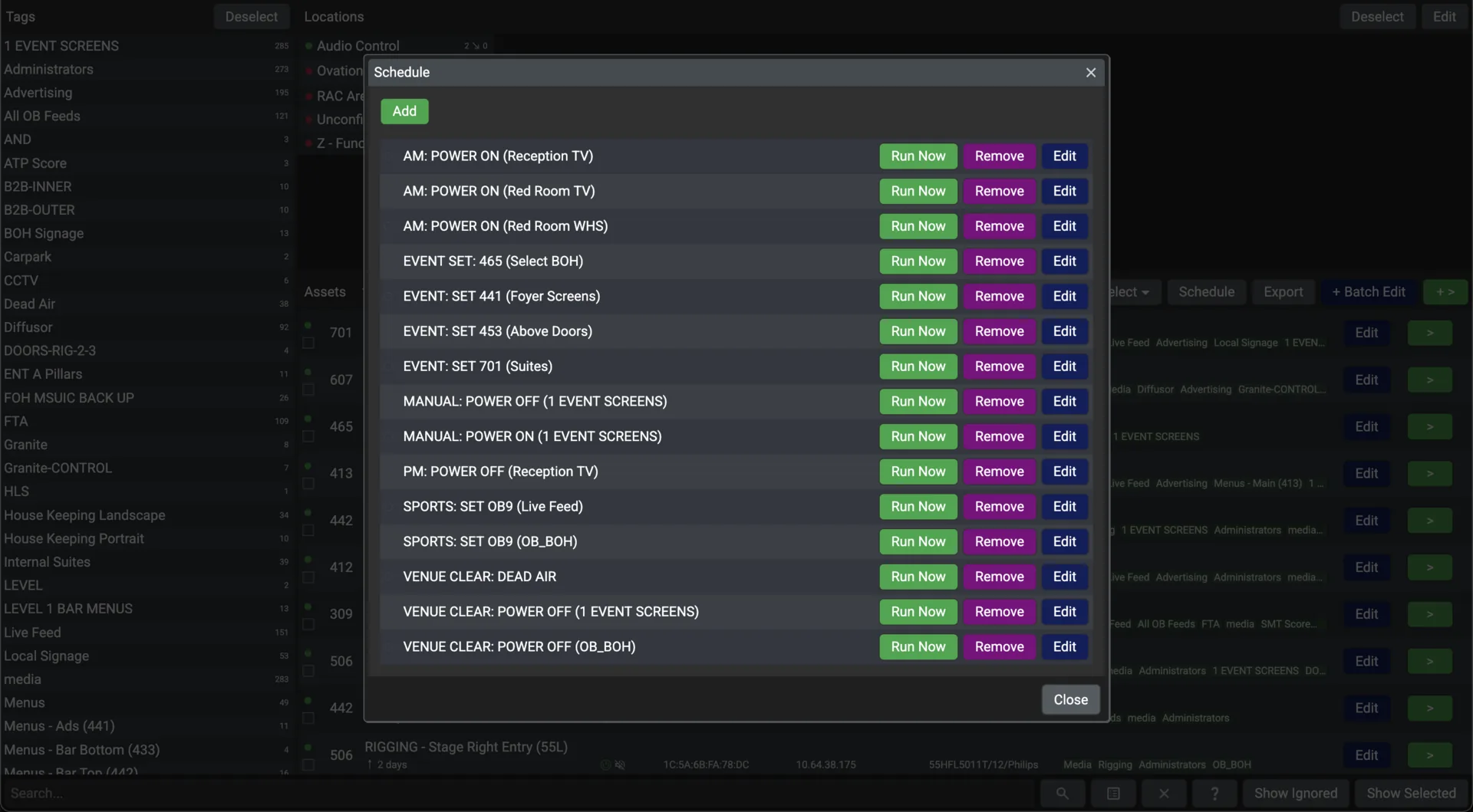The width and height of the screenshot is (1473, 812).
Task: Remove PM: POWER OFF (Reception TV) schedule
Action: tap(999, 472)
